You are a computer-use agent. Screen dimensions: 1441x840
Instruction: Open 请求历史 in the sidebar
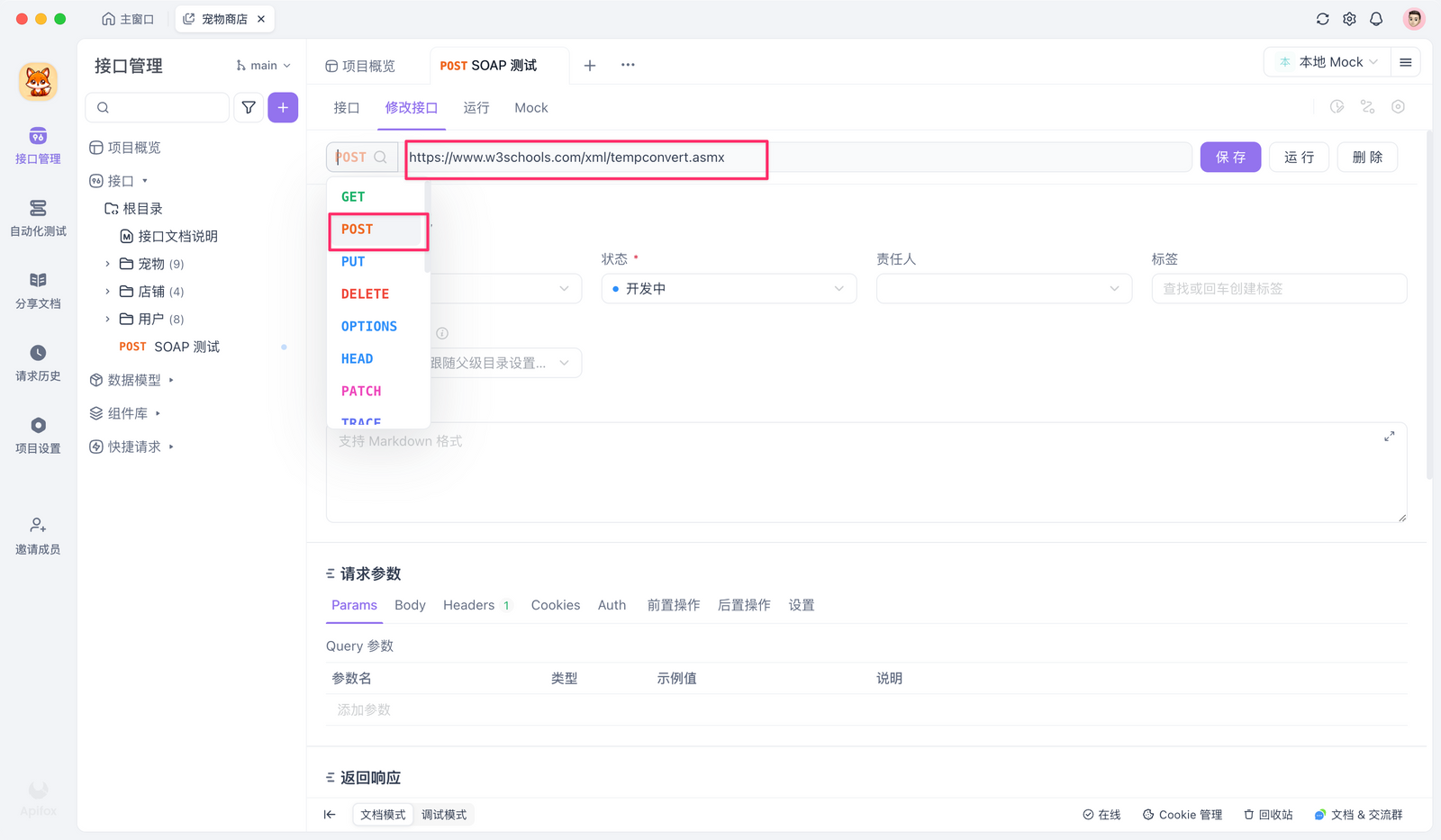38,363
